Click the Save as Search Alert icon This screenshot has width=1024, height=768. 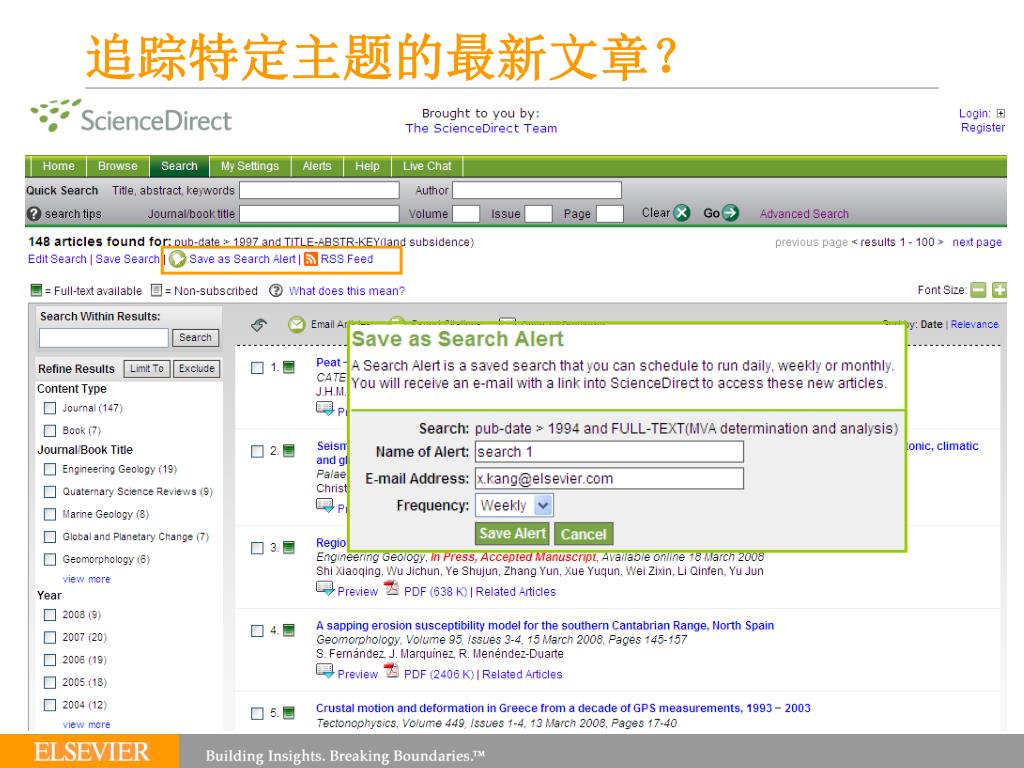pos(177,259)
